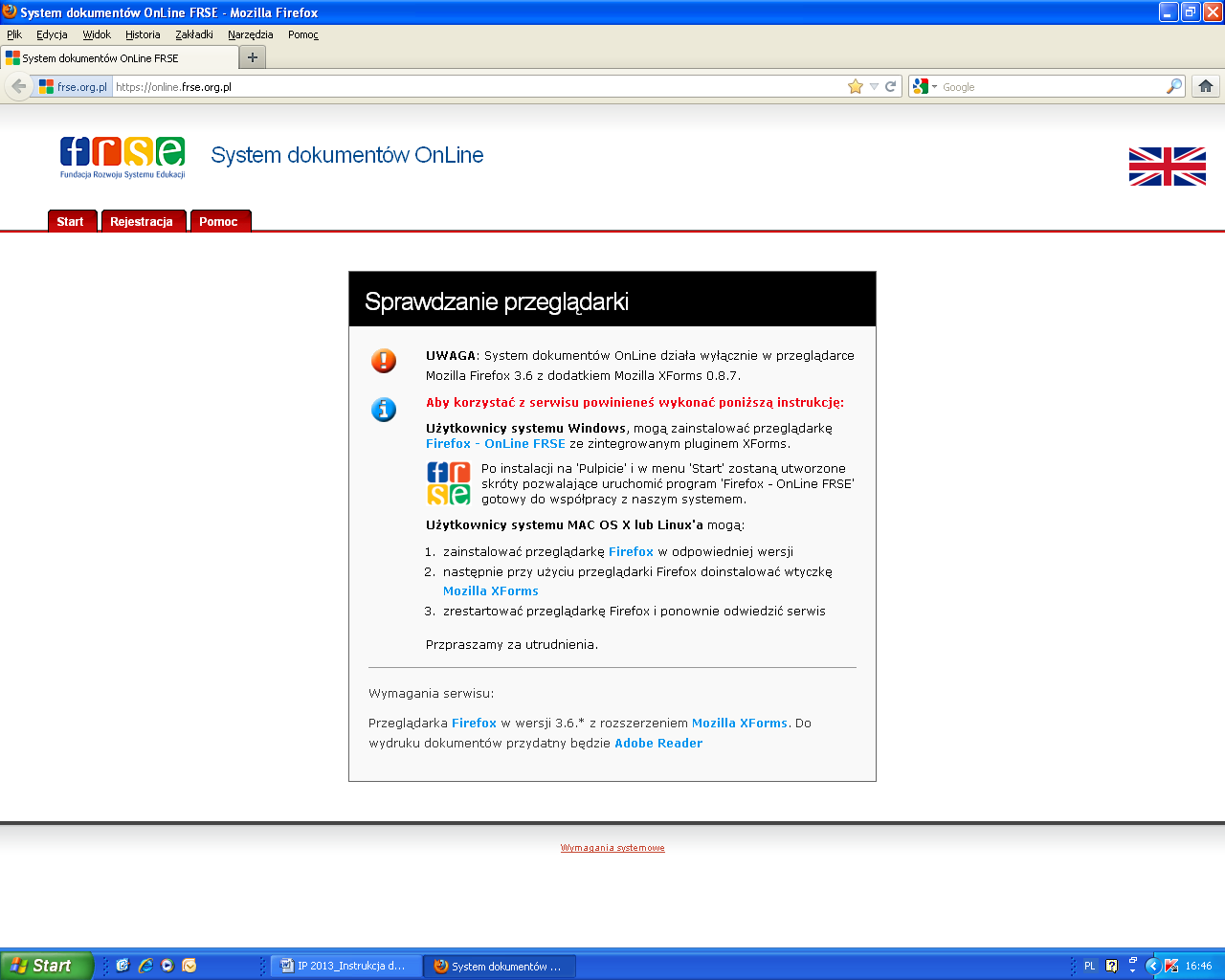Click the language bar help question icon

[x=1111, y=966]
